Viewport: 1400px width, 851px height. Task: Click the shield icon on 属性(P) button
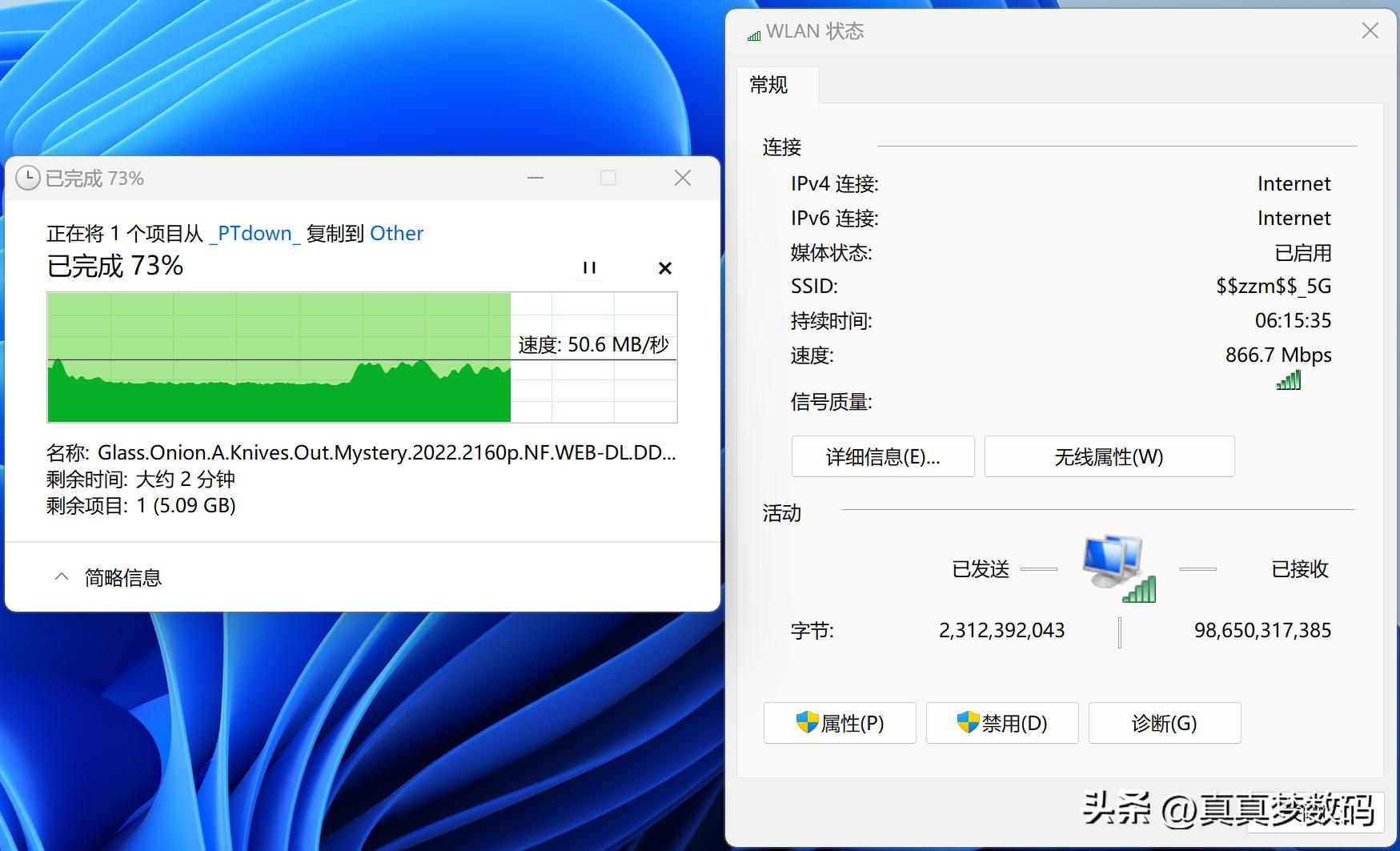[803, 723]
